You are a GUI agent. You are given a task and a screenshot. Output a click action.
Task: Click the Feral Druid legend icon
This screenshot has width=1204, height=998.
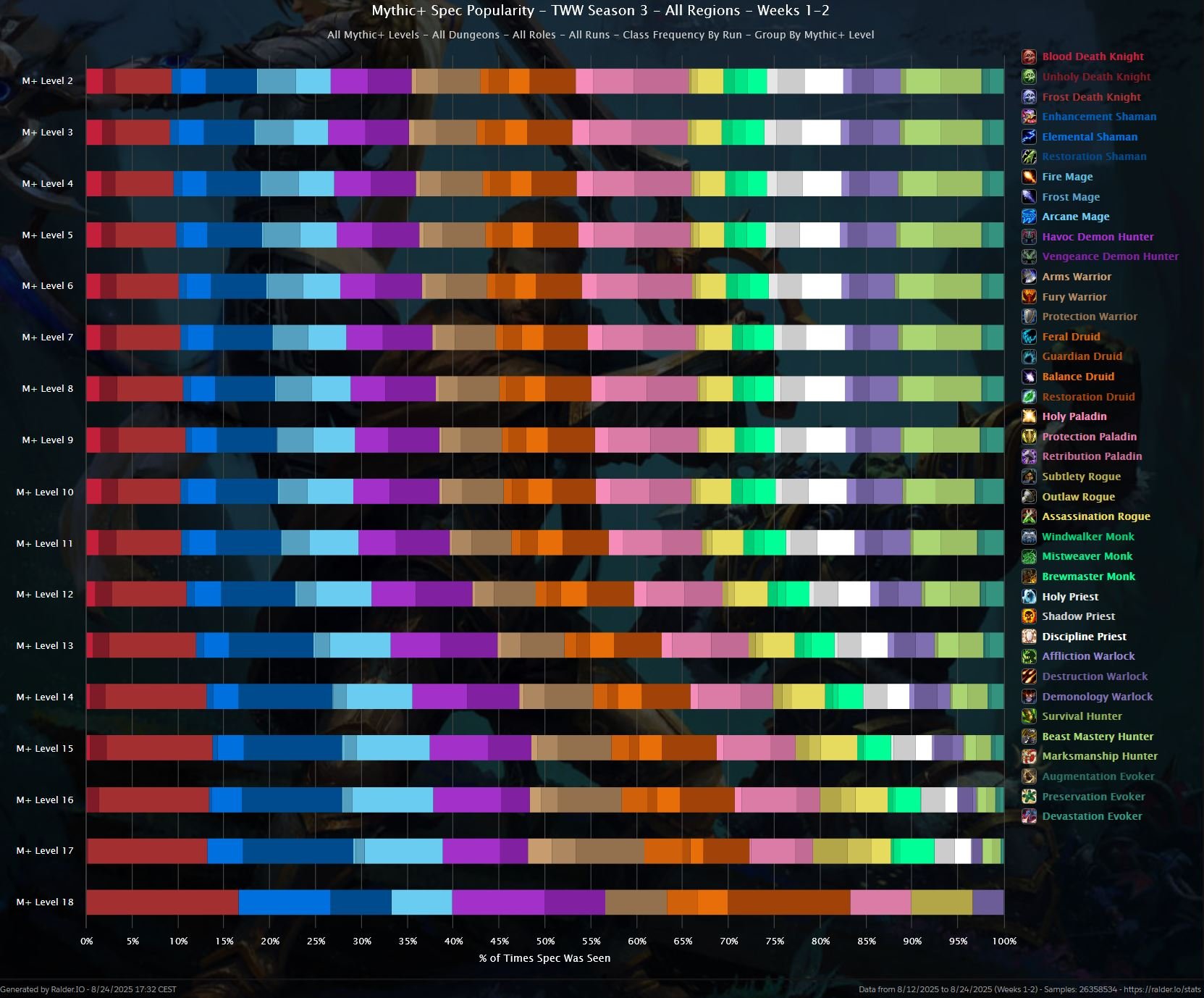(1029, 337)
